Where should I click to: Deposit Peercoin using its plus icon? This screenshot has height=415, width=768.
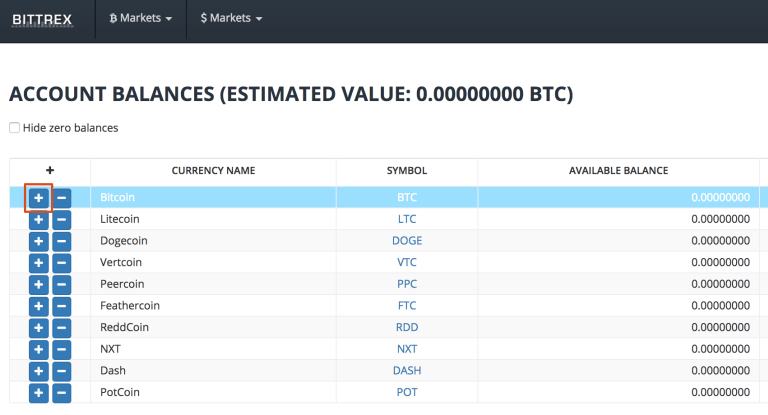click(39, 285)
